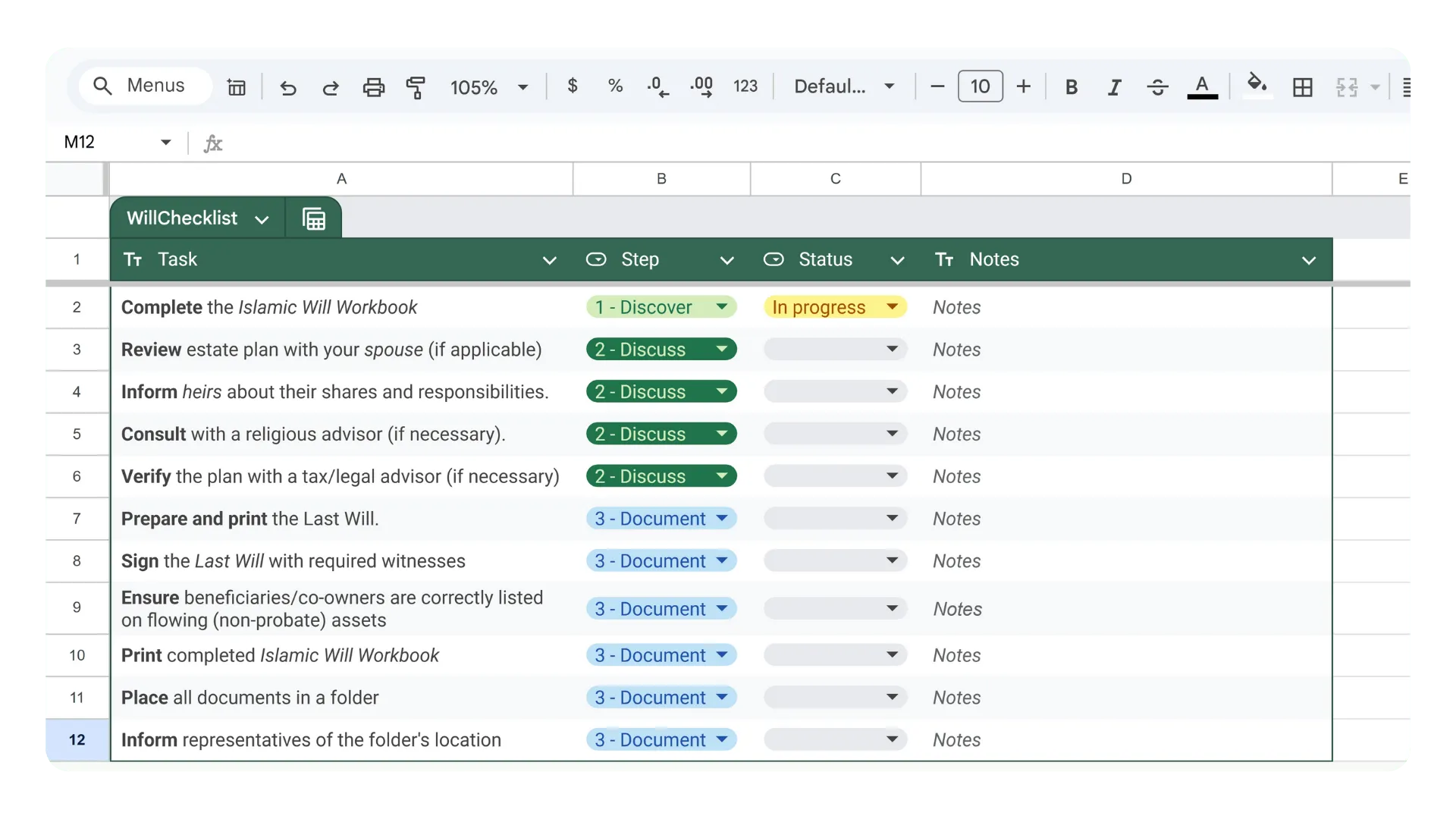Select column D header

pyautogui.click(x=1126, y=179)
